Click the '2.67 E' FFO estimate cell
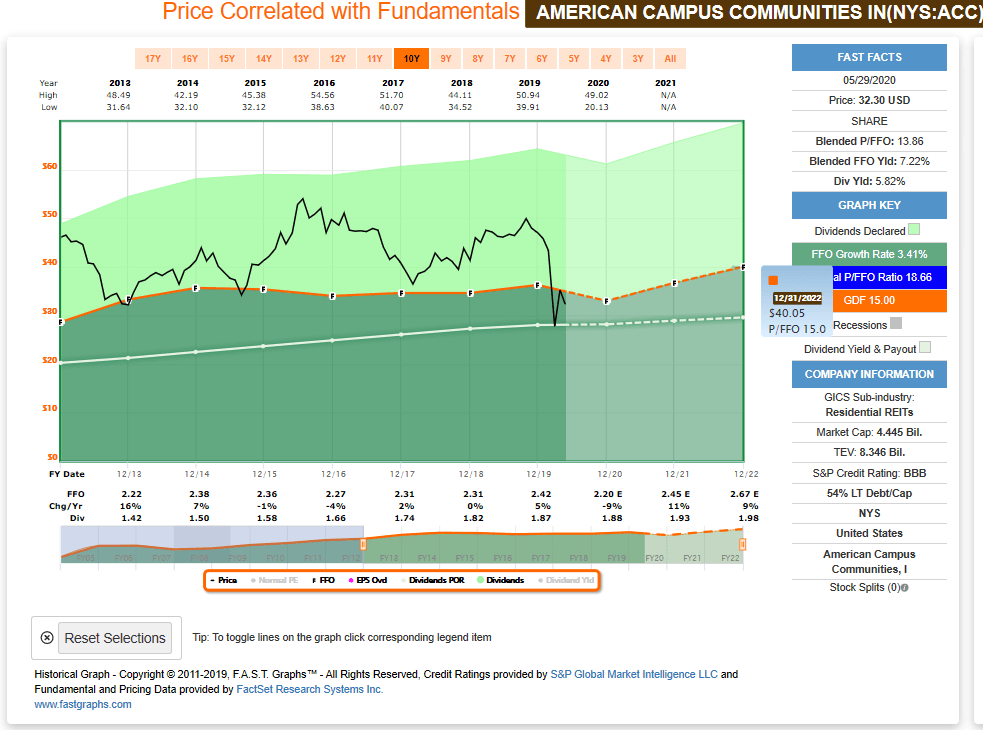983x730 pixels. [x=744, y=494]
